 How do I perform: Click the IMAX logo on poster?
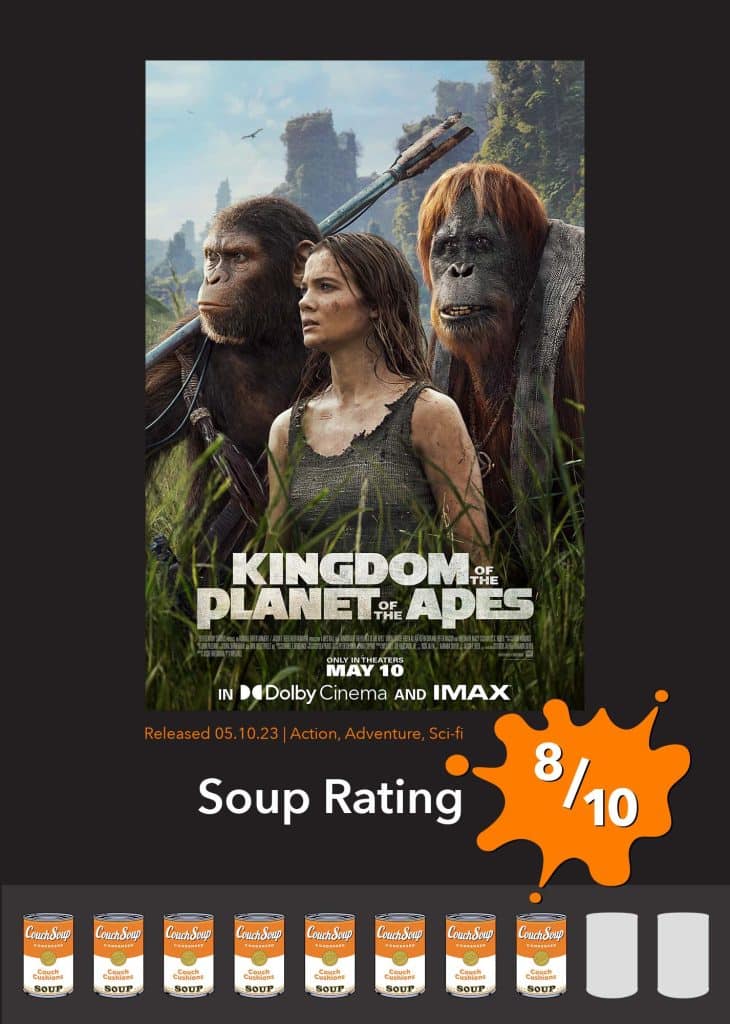471,693
